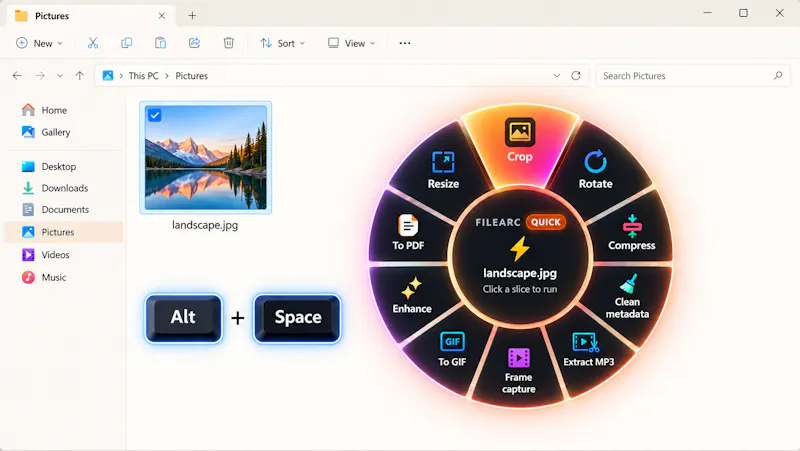Viewport: 800px width, 451px height.
Task: Expand recent locations chevron
Action: pos(60,76)
